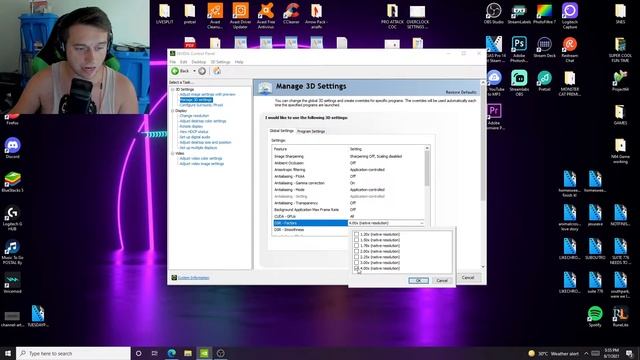The image size is (640, 360).
Task: Select Change resolution tree item
Action: pos(194,116)
